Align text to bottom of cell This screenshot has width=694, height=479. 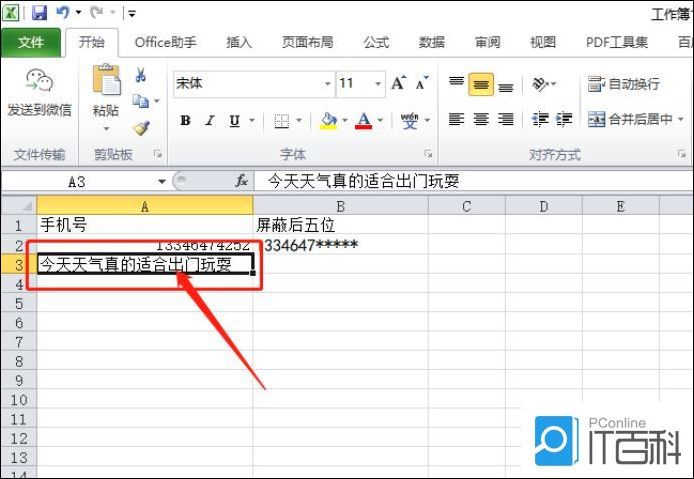point(505,85)
